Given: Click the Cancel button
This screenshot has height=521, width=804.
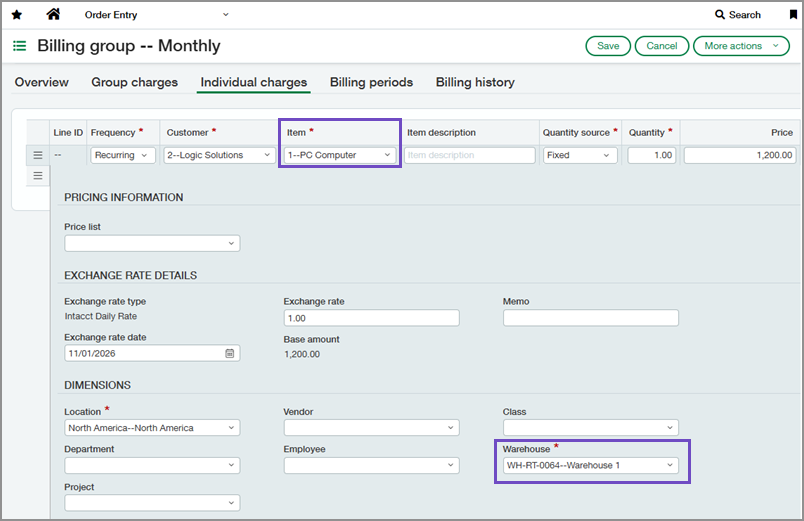Looking at the screenshot, I should coord(661,46).
